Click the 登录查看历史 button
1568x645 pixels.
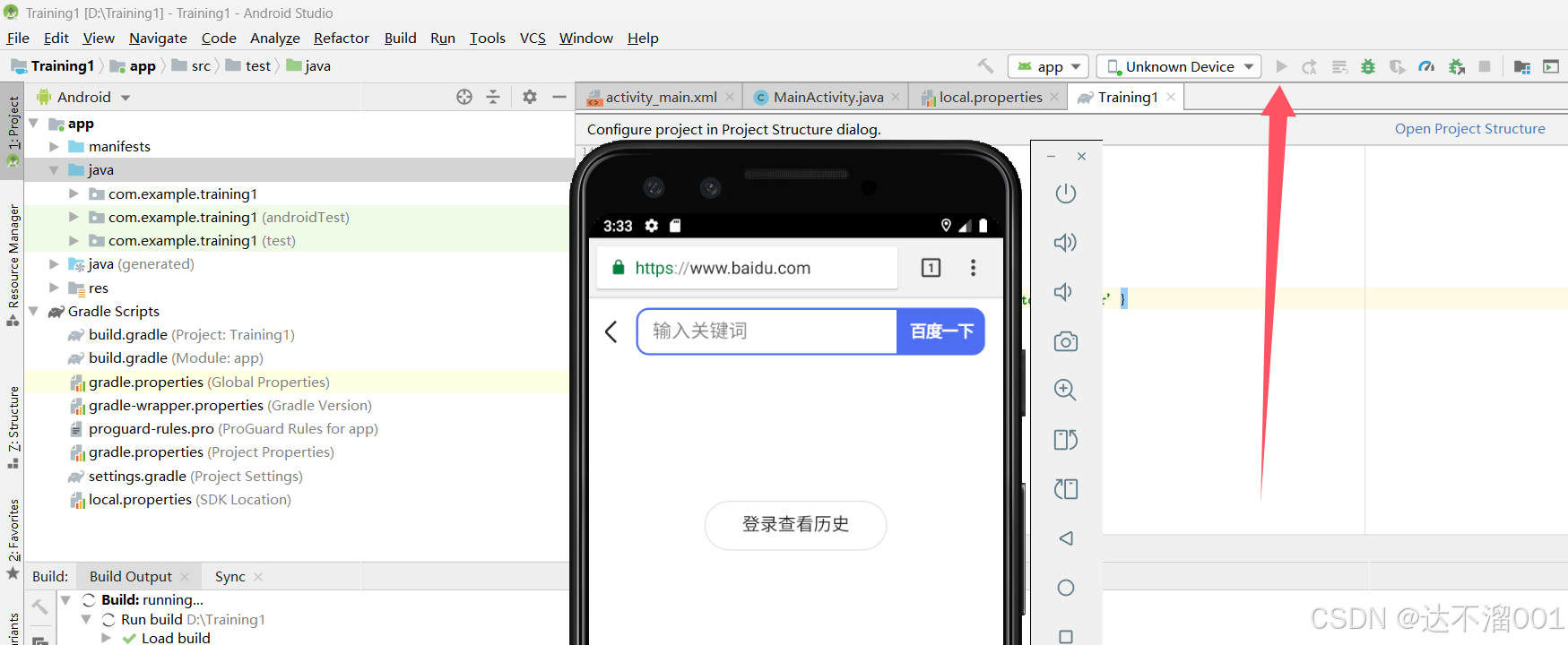[796, 525]
